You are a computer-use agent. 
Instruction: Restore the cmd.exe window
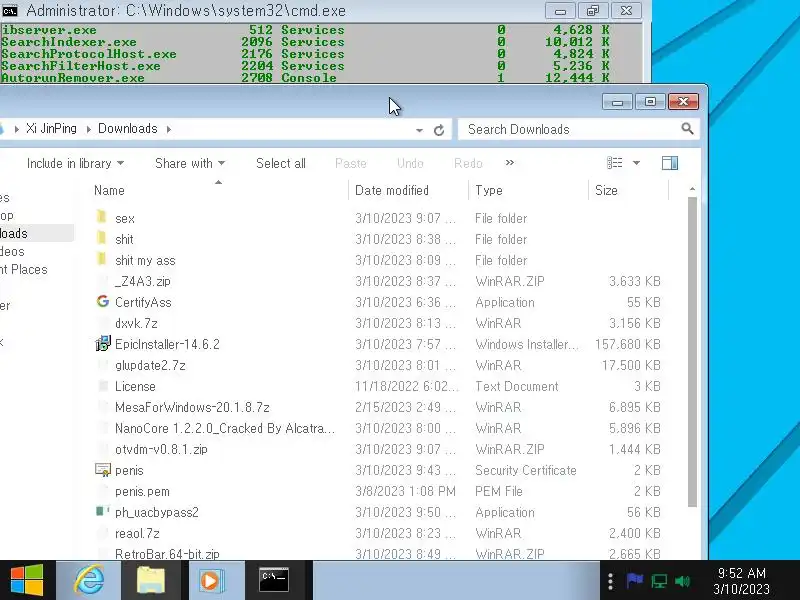(x=593, y=11)
